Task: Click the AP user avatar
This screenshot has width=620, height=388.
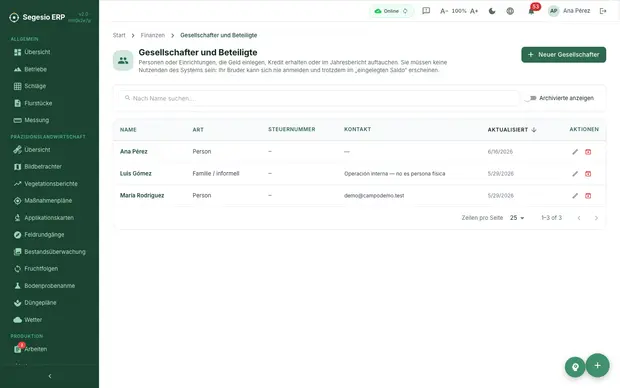Action: [x=554, y=11]
